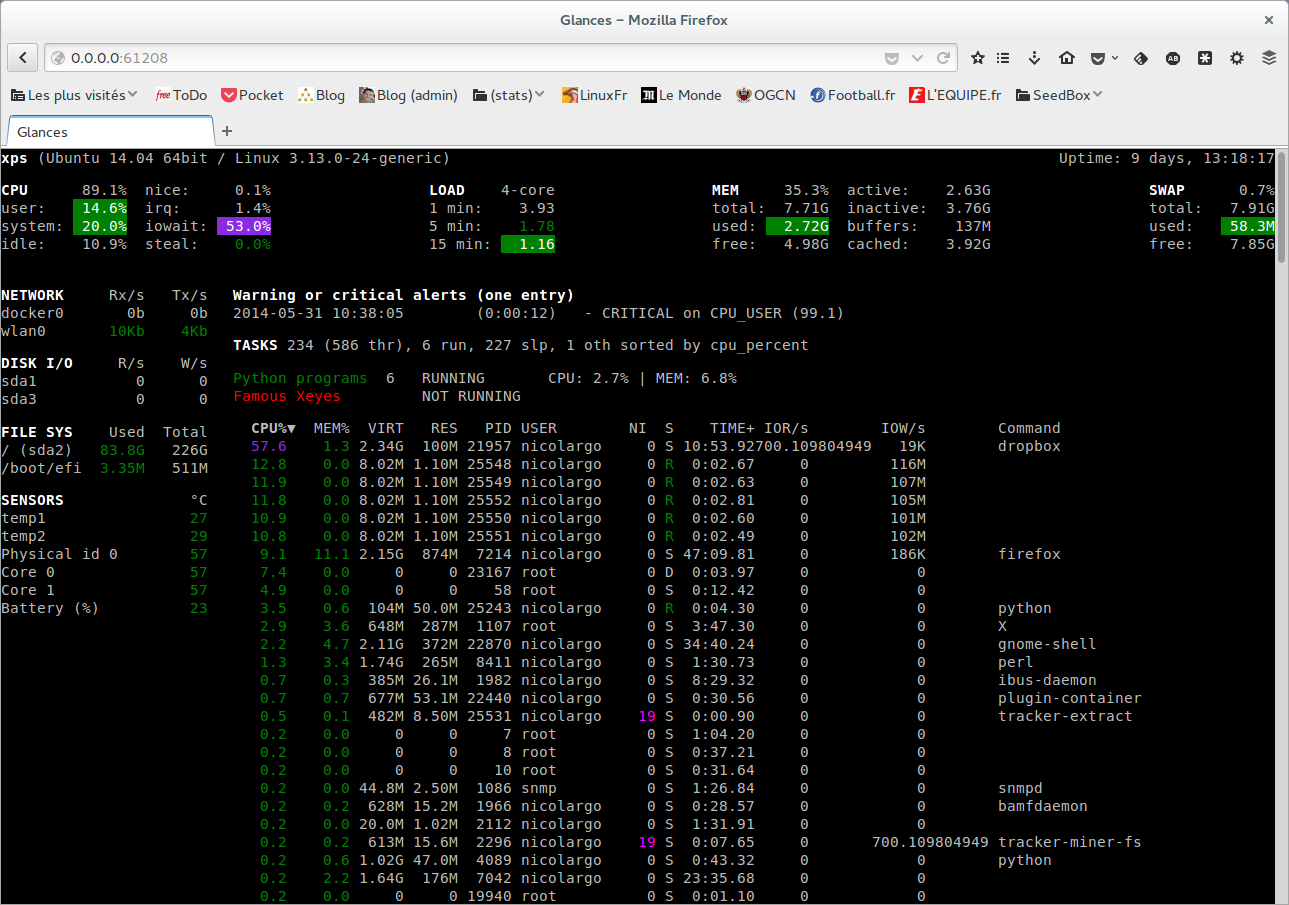Open the Le Monde bookmark

tap(681, 95)
